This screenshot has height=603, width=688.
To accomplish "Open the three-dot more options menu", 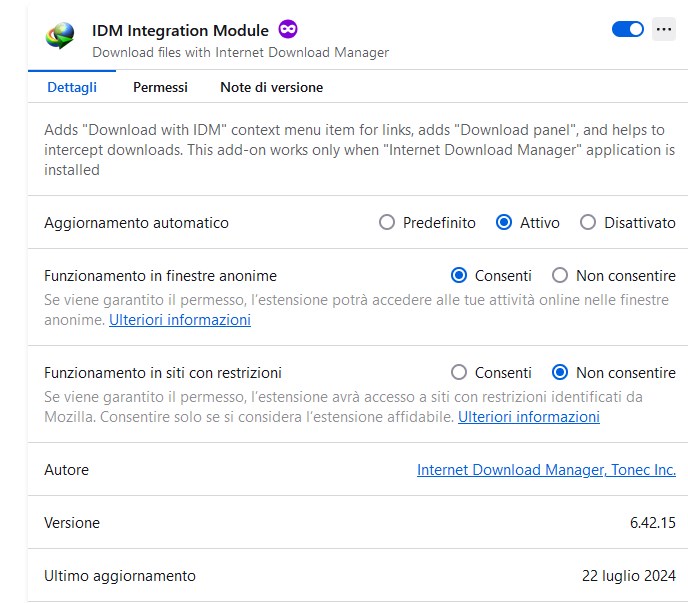I will pyautogui.click(x=664, y=29).
